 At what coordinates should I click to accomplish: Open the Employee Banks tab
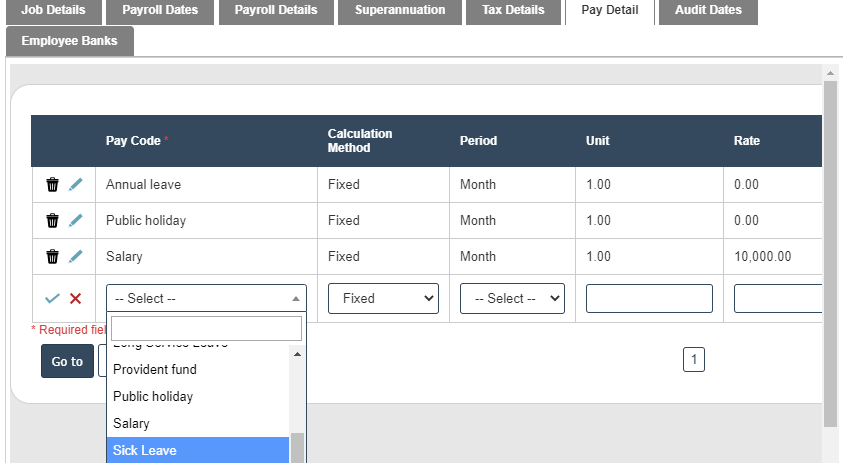coord(69,41)
